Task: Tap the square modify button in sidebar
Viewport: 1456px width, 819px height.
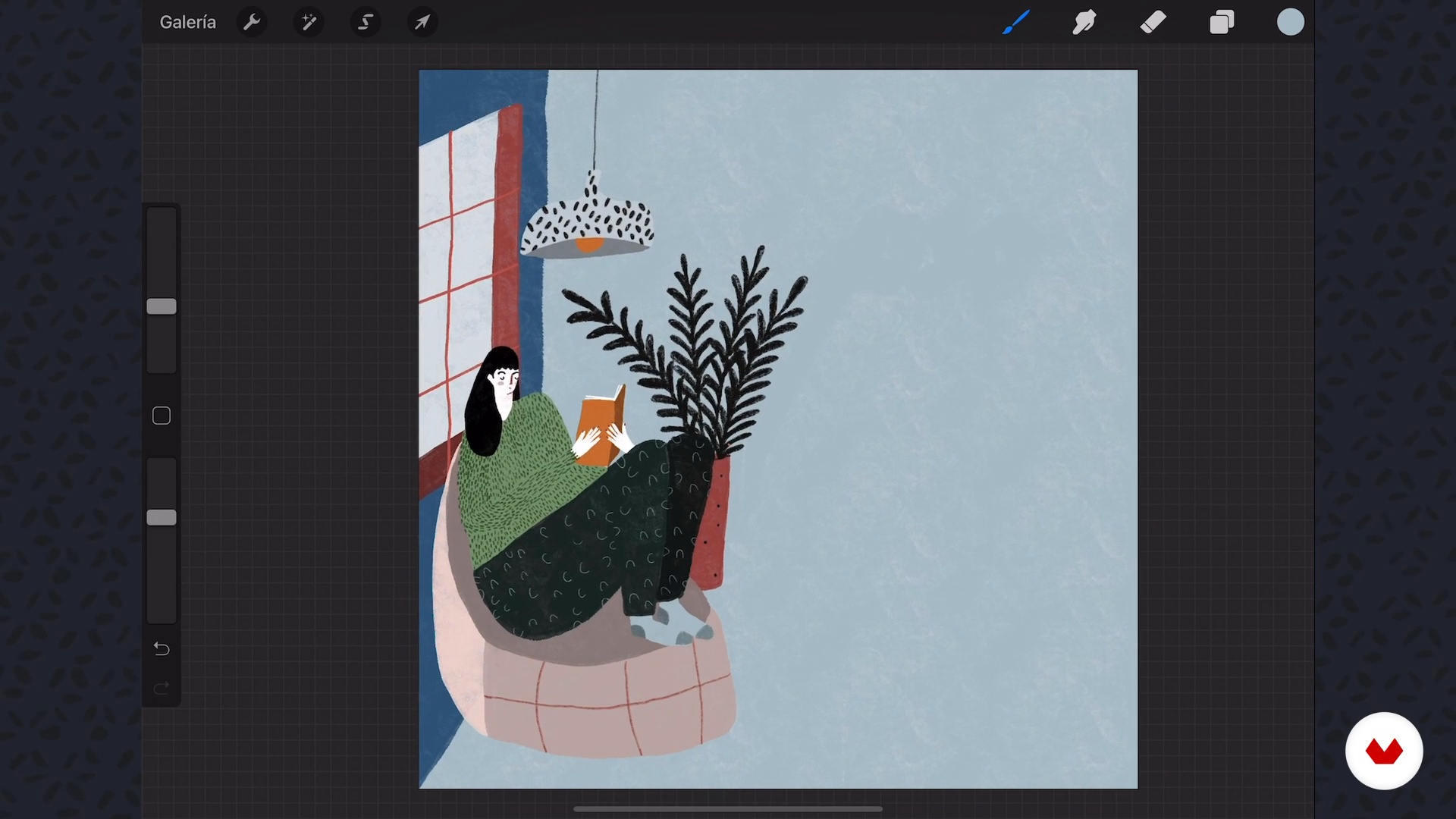Action: pos(162,416)
